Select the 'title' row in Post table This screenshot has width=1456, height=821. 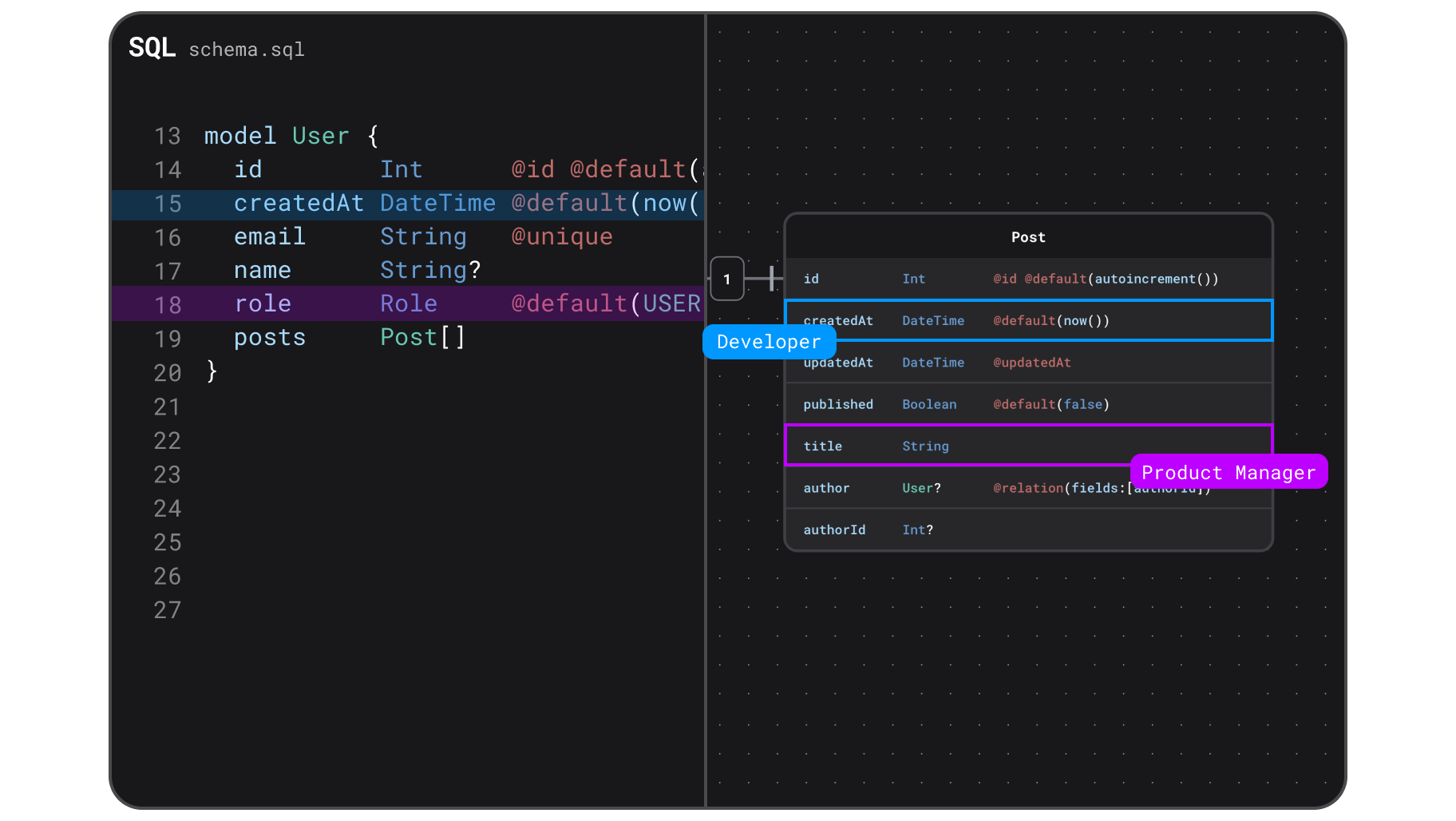pos(1028,446)
